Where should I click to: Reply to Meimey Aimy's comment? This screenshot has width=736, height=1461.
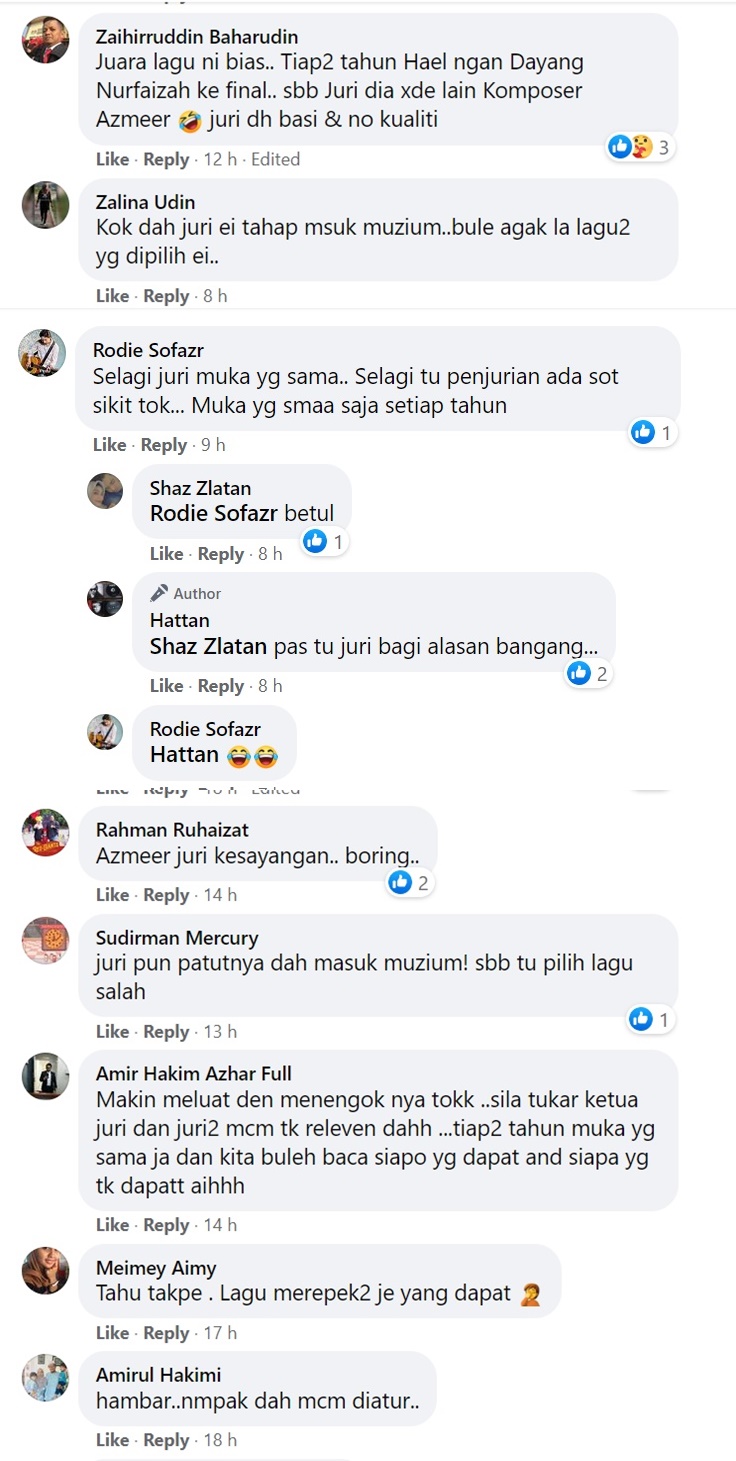[x=166, y=1333]
